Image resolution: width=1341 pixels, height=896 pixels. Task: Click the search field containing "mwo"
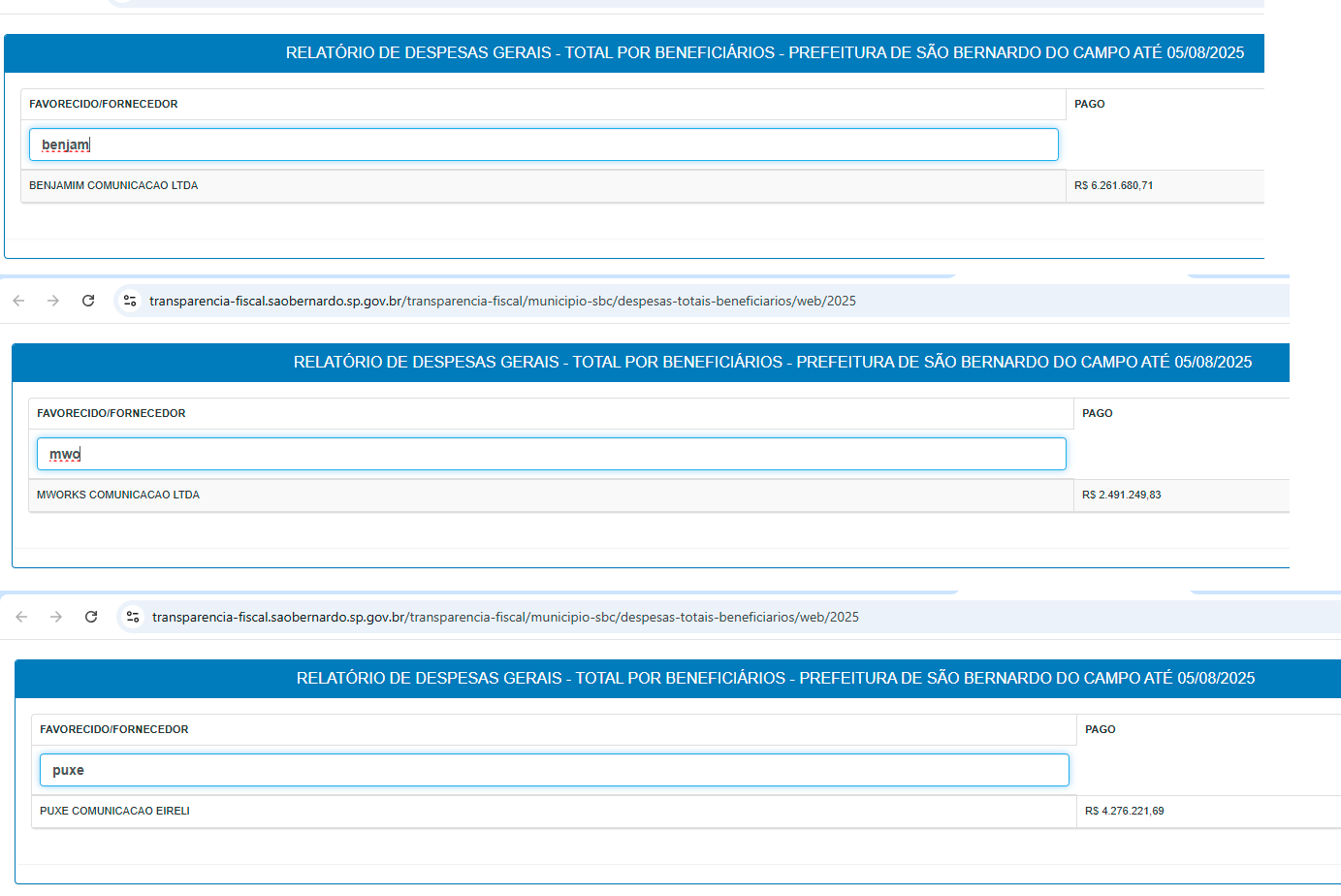coord(551,454)
